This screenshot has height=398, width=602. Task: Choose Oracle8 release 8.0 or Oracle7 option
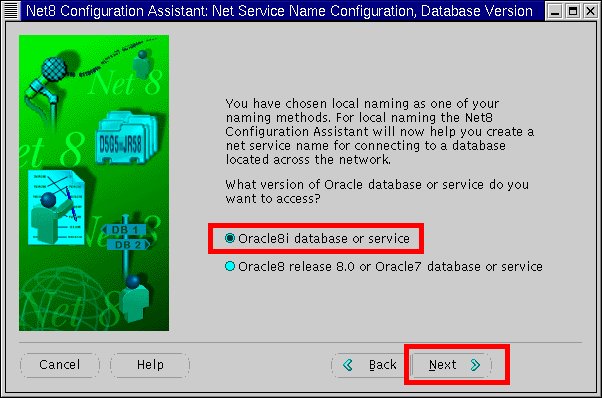pyautogui.click(x=384, y=266)
